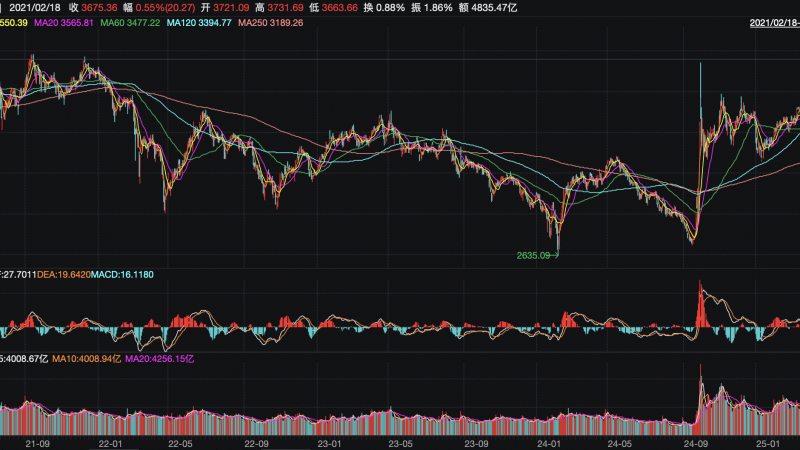Click the 23-05 time axis label
This screenshot has height=450, width=800.
tap(400, 441)
